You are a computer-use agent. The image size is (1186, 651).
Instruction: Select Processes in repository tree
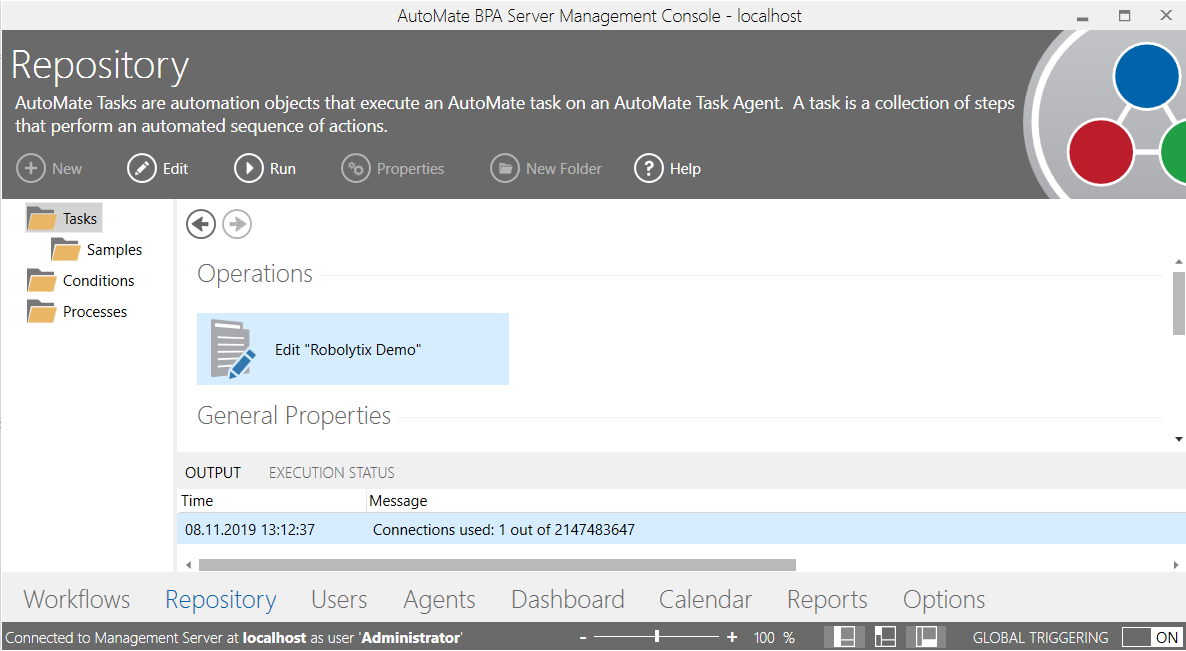[95, 312]
